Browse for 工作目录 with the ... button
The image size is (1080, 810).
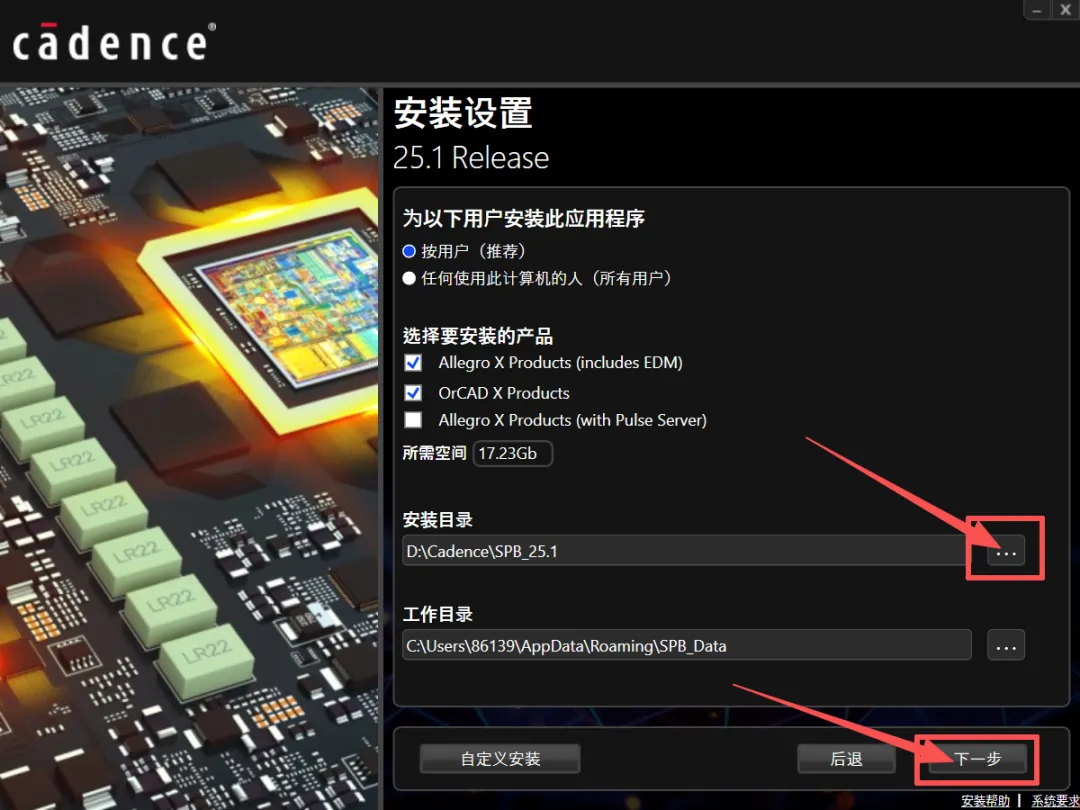pos(1006,646)
